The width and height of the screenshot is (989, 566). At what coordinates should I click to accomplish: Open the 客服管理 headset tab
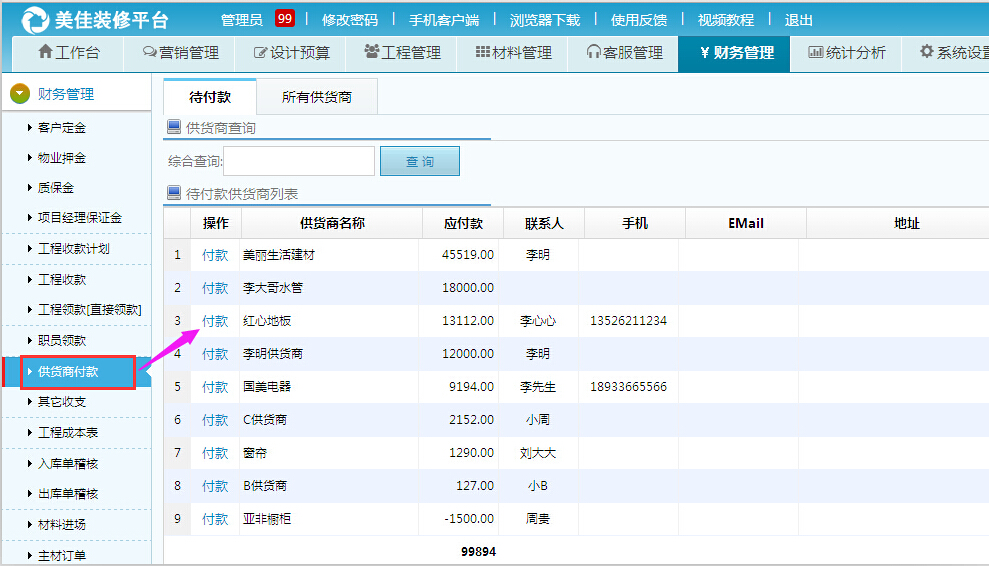click(x=624, y=53)
